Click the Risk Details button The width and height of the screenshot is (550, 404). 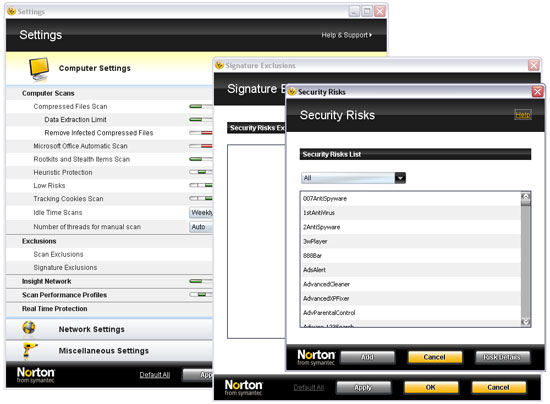(x=502, y=357)
